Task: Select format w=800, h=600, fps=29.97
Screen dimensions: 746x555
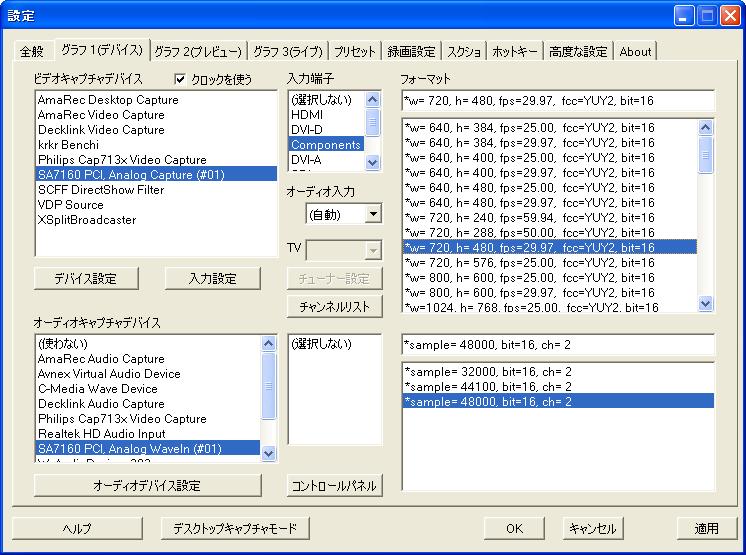Action: click(x=550, y=292)
